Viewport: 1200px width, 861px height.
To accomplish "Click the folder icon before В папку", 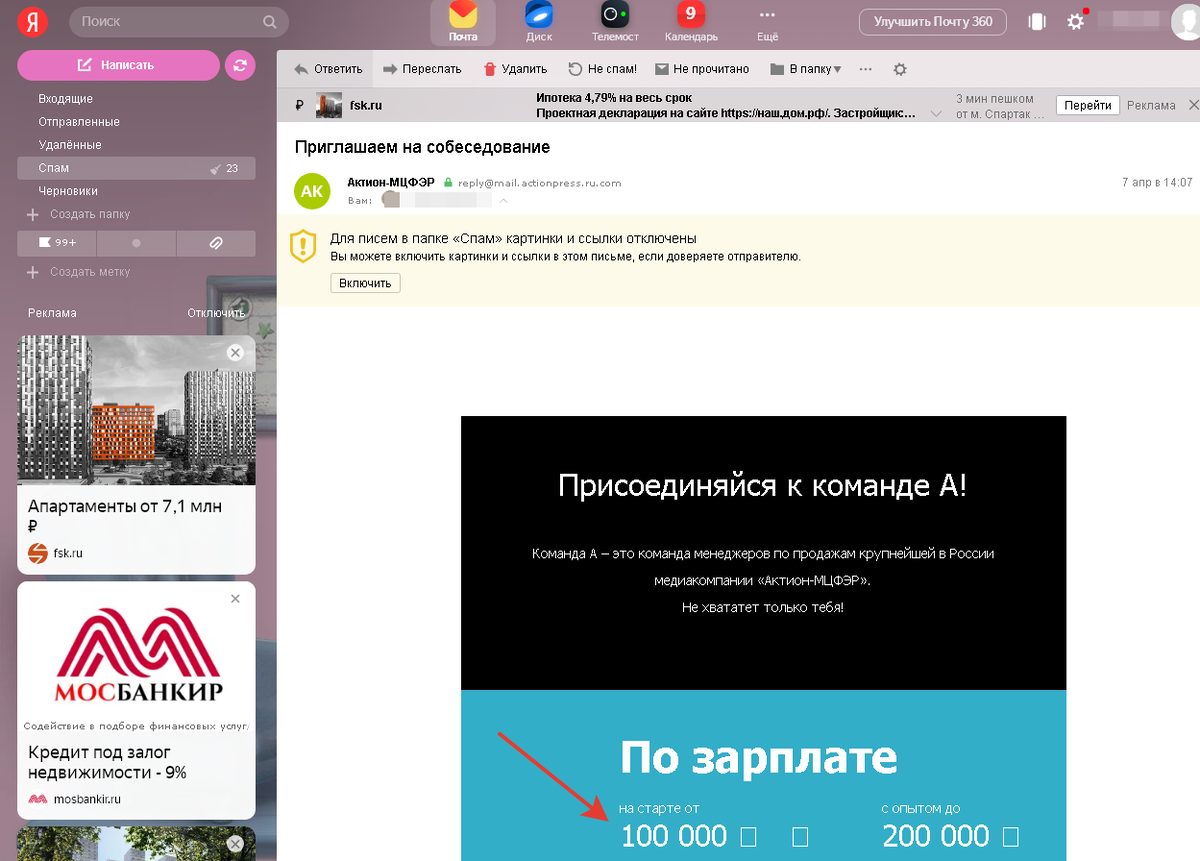I will pos(777,70).
